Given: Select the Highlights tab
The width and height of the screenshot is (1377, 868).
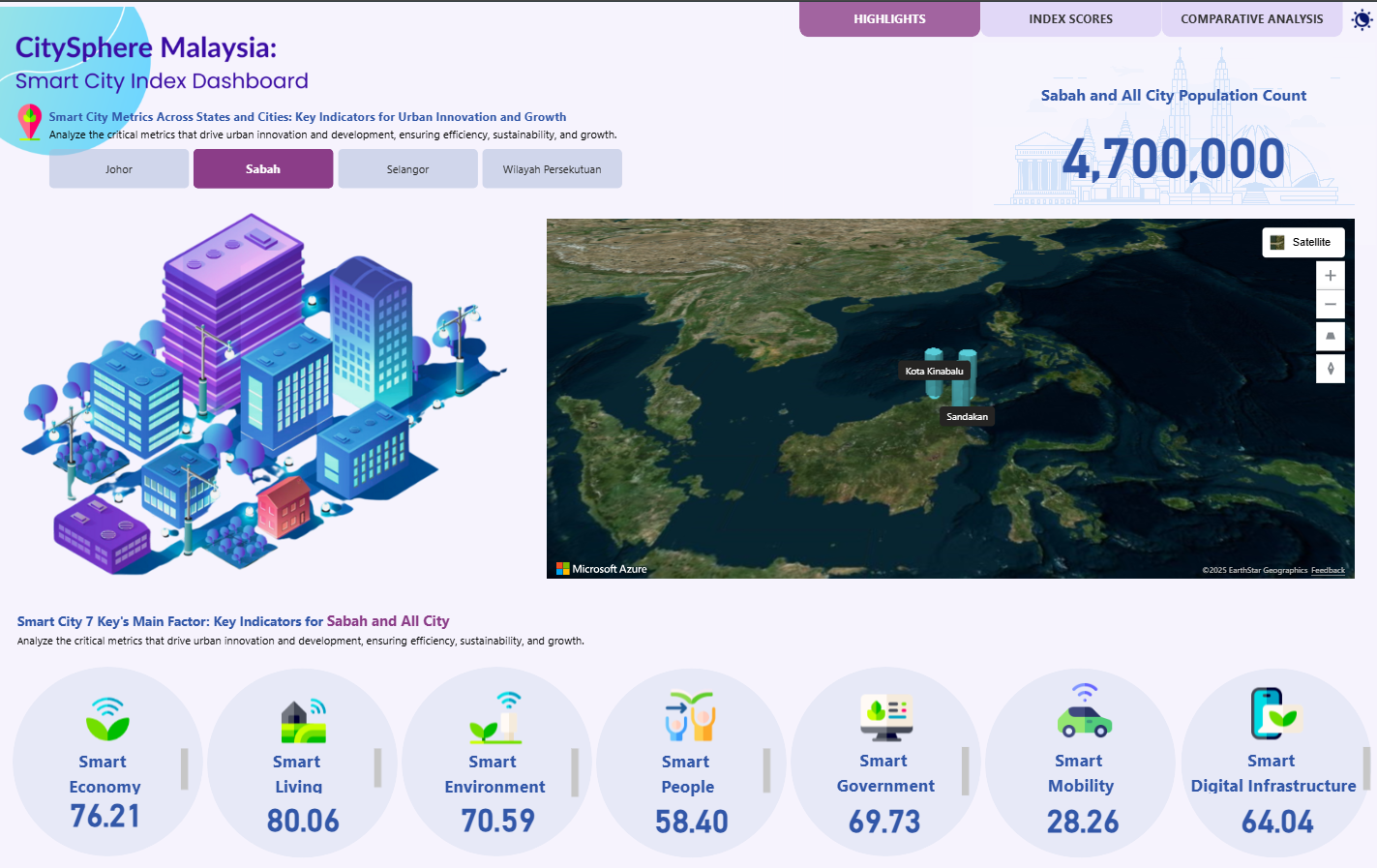Looking at the screenshot, I should click(889, 19).
